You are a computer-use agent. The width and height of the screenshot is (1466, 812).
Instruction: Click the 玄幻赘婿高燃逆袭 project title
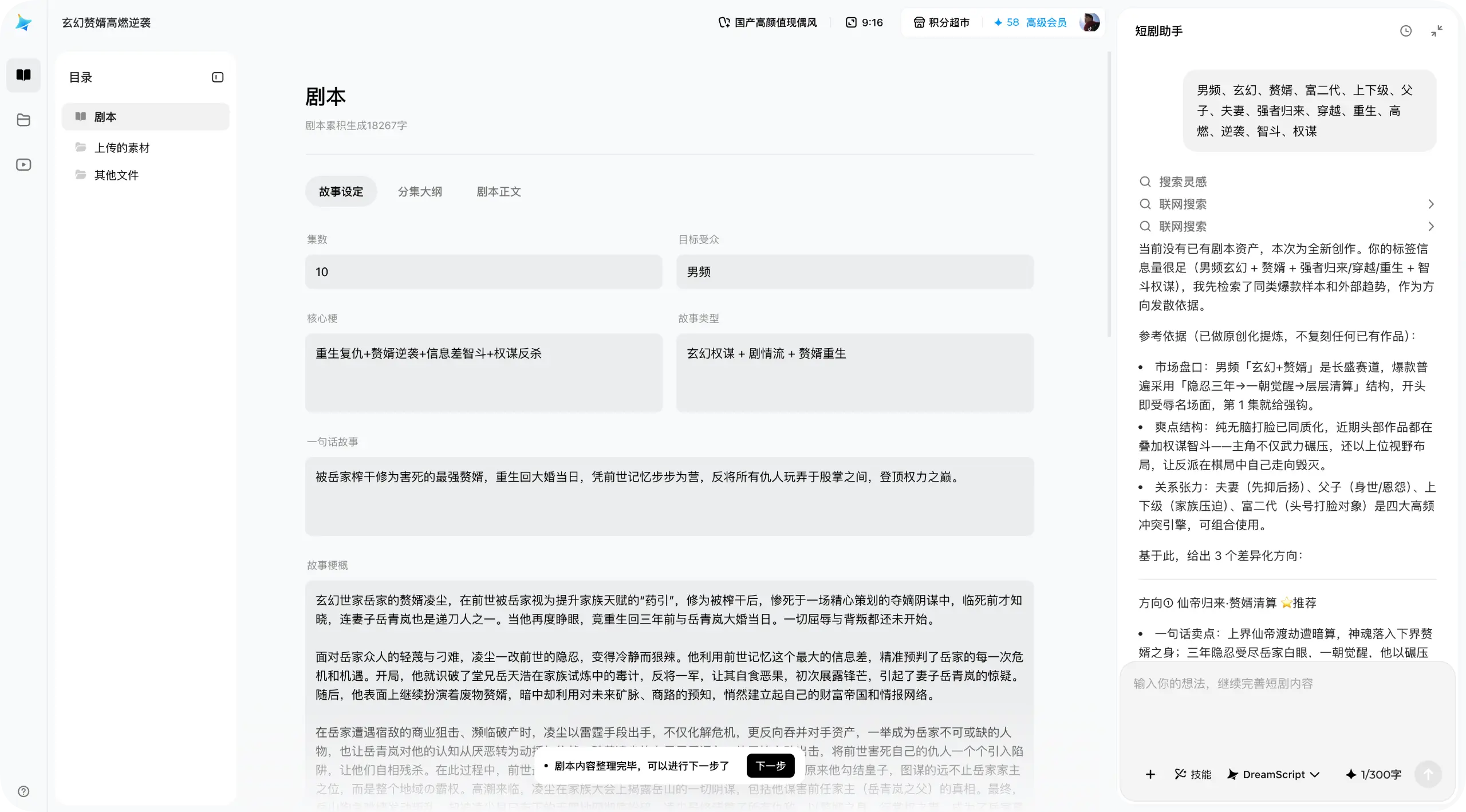pos(107,22)
